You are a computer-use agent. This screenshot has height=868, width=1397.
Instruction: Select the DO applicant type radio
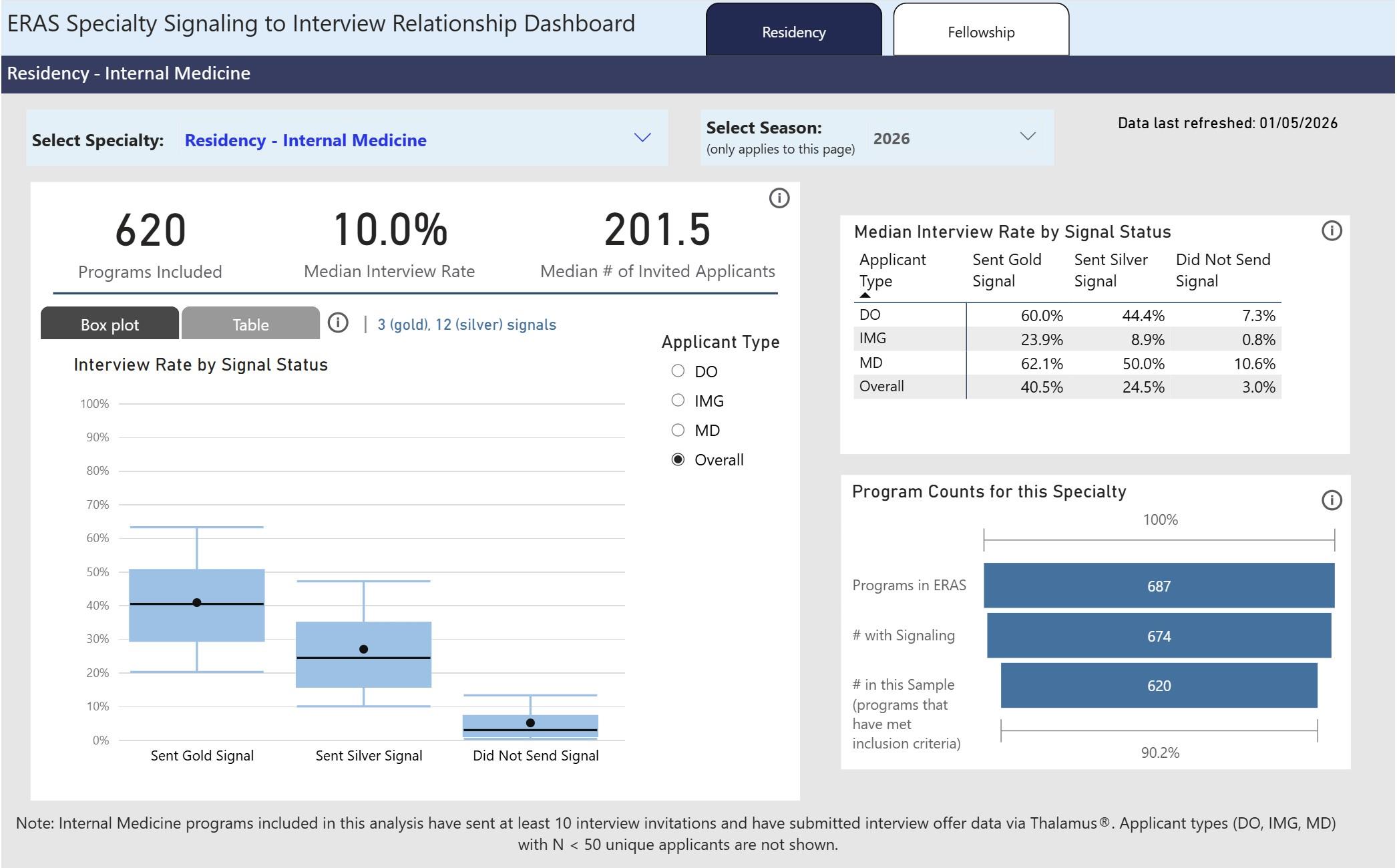click(x=678, y=371)
